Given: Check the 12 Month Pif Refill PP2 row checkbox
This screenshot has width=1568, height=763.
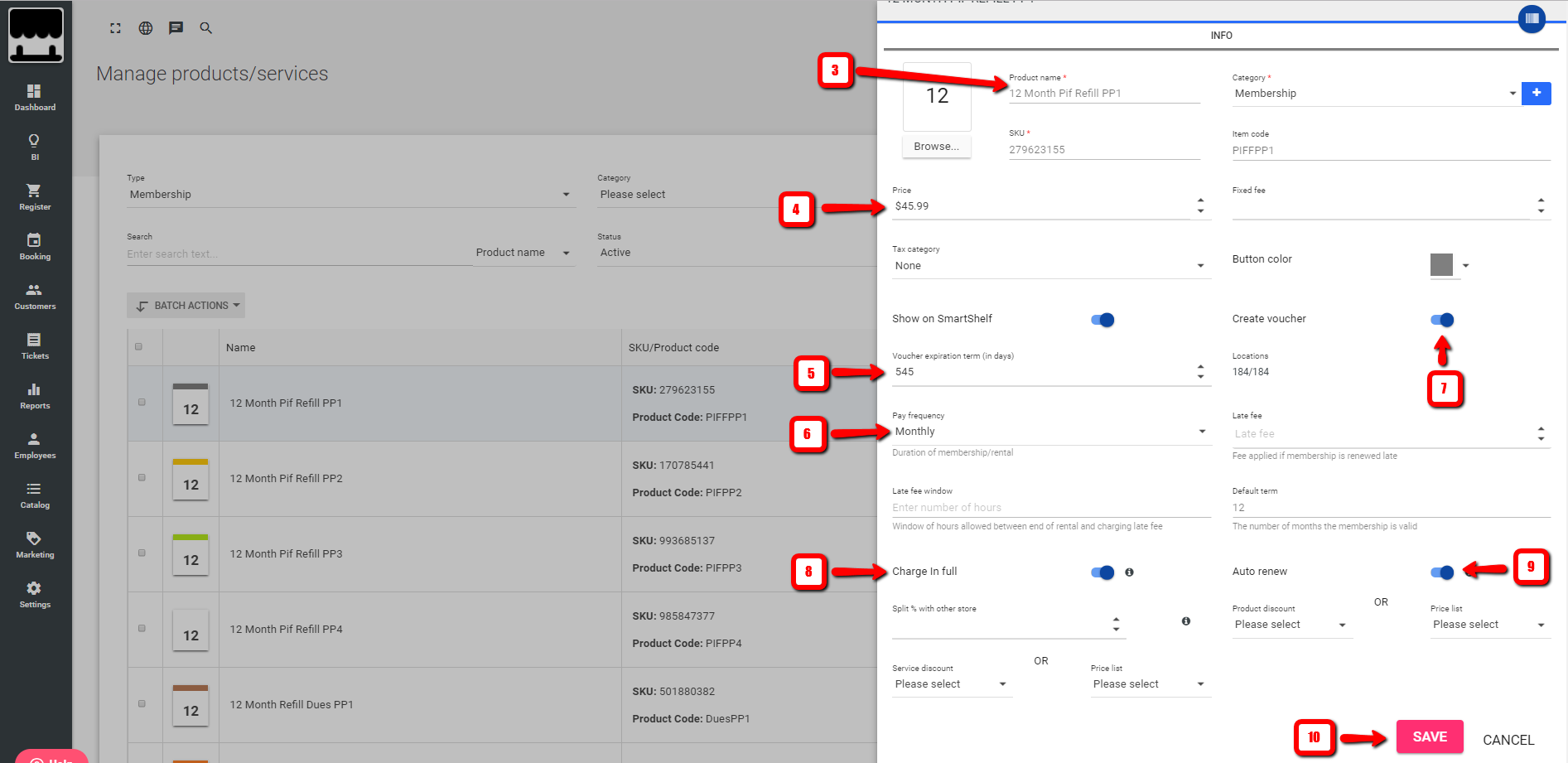Looking at the screenshot, I should [x=142, y=478].
